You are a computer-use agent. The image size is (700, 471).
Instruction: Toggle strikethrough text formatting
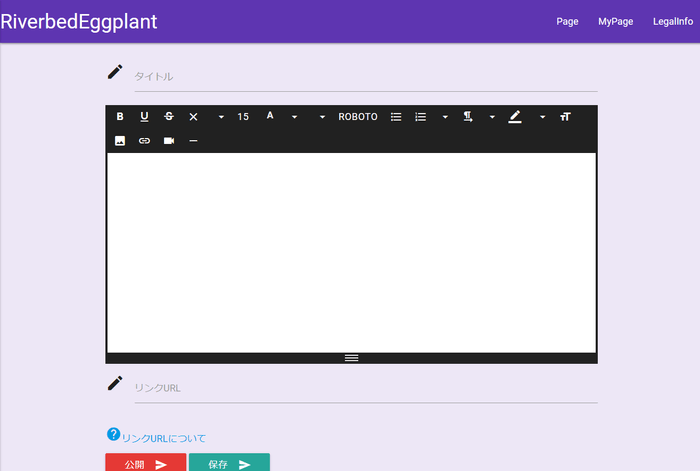(168, 117)
